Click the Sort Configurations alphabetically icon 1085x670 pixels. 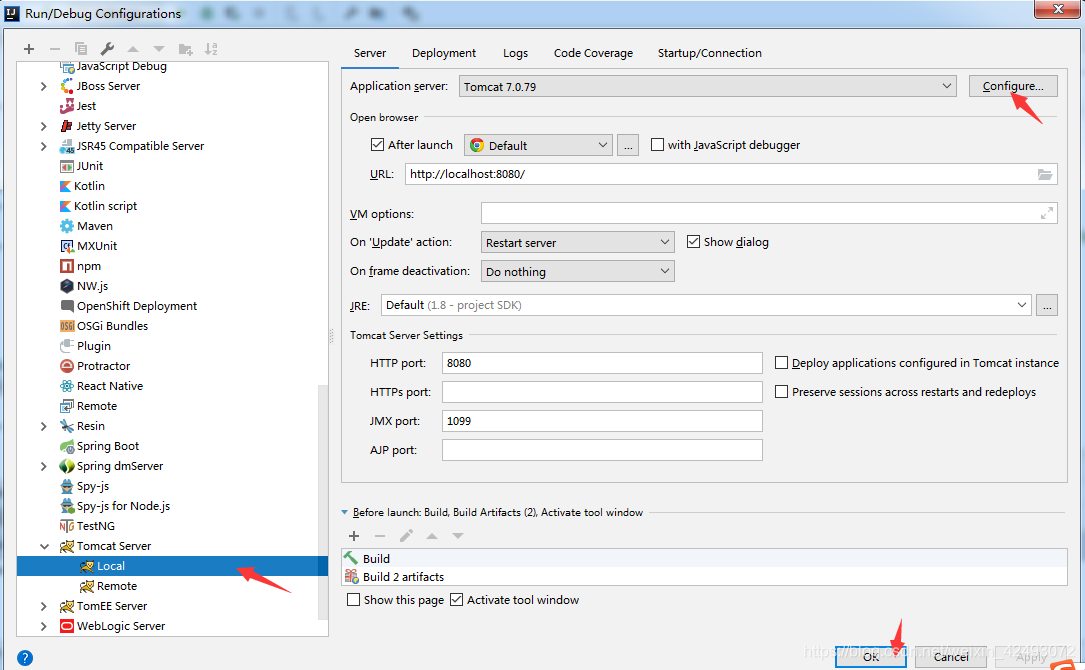211,48
